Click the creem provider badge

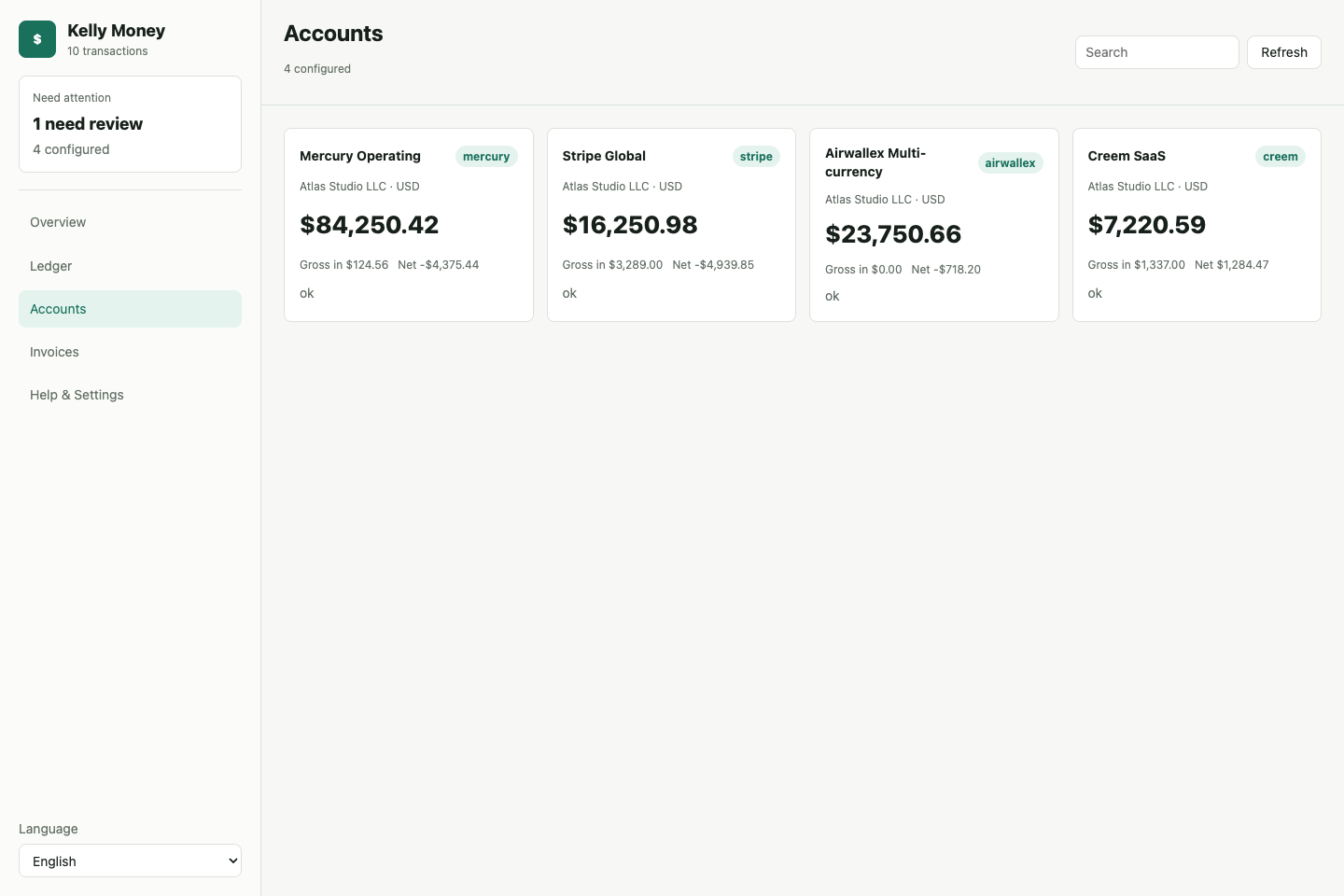1280,157
